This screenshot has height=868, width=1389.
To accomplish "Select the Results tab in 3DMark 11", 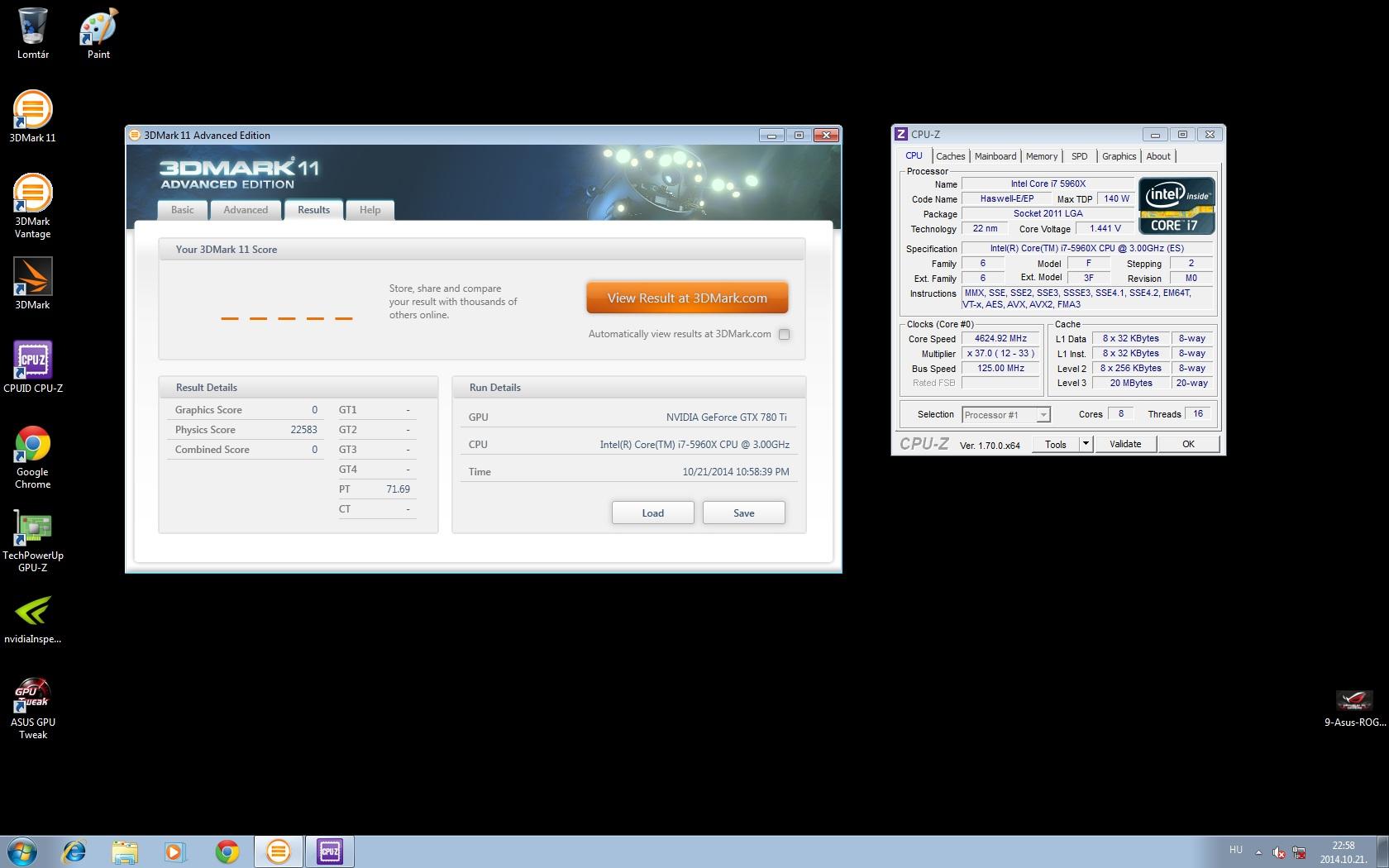I will [x=314, y=210].
